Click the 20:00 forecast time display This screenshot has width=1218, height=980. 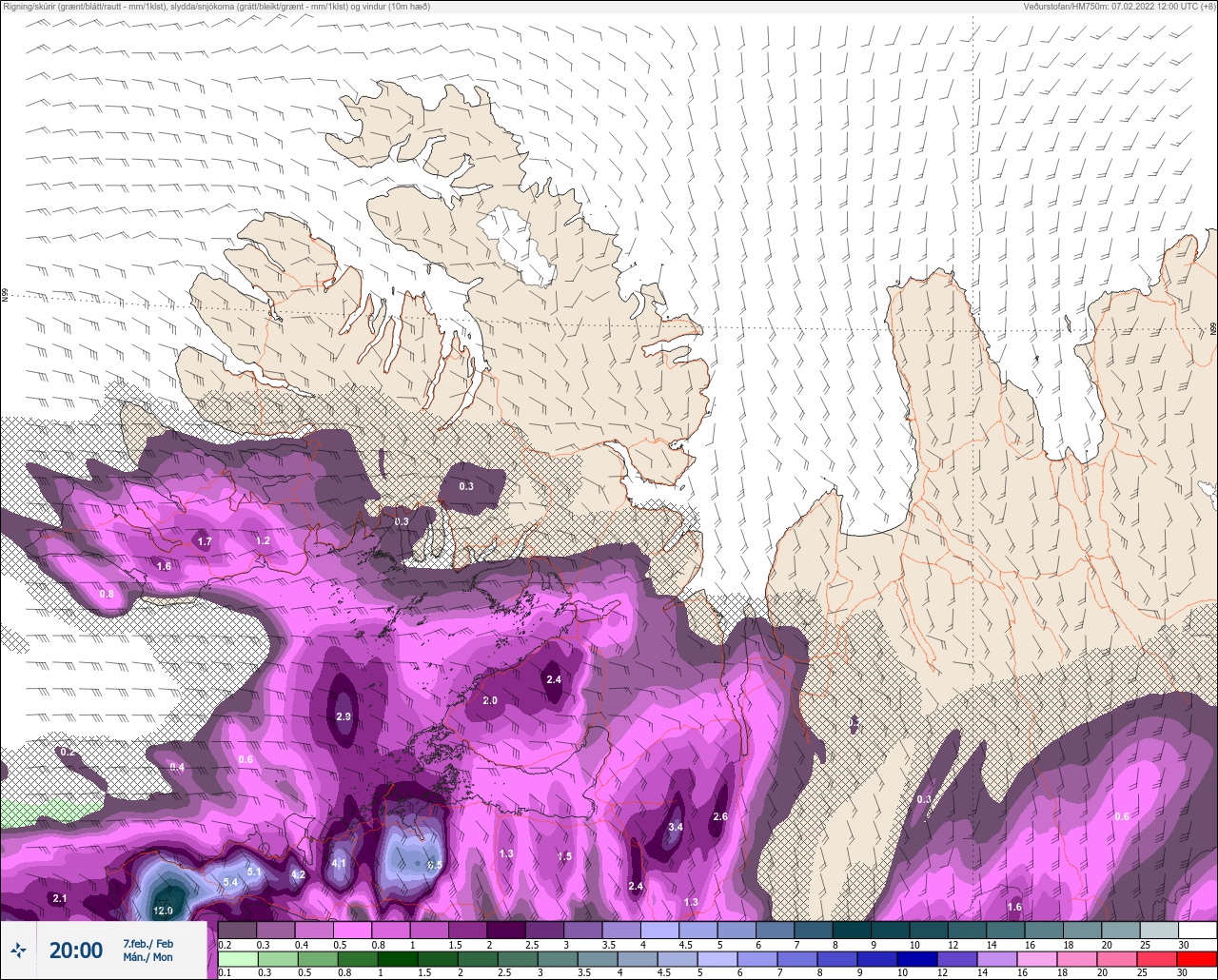(76, 951)
